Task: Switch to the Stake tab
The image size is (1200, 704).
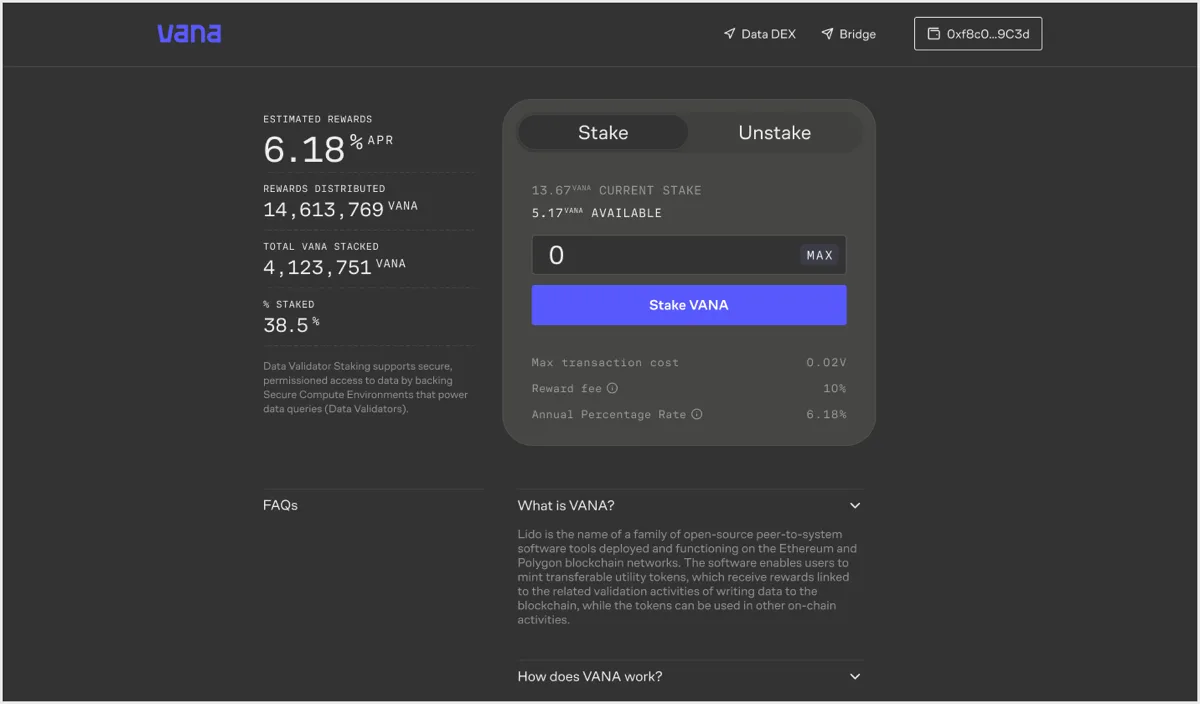Action: pyautogui.click(x=603, y=133)
